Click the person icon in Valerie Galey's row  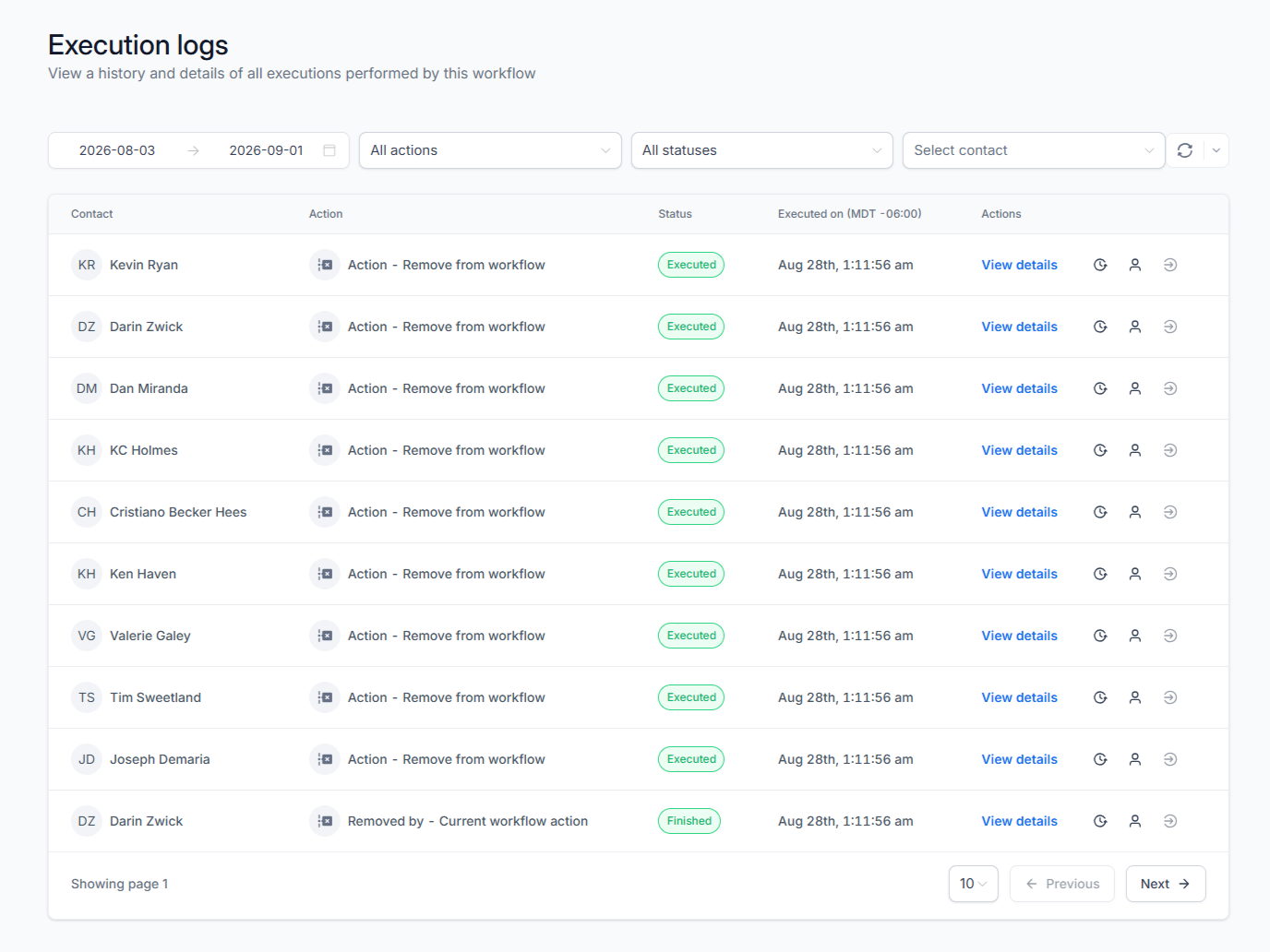1135,636
